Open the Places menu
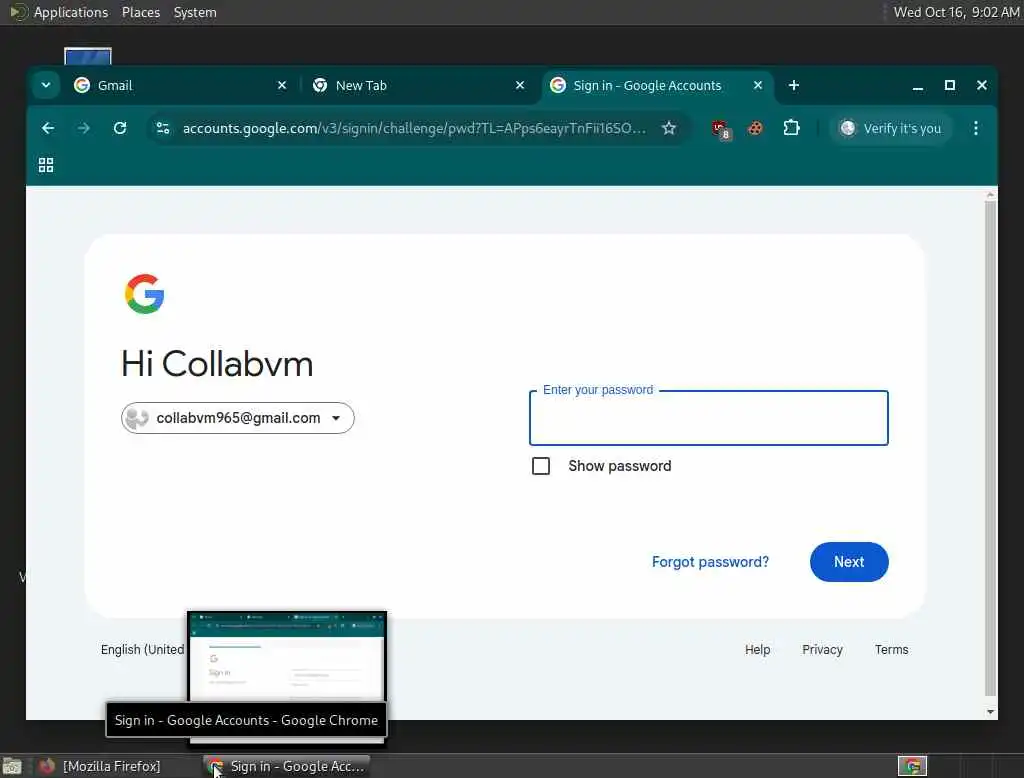 tap(141, 12)
